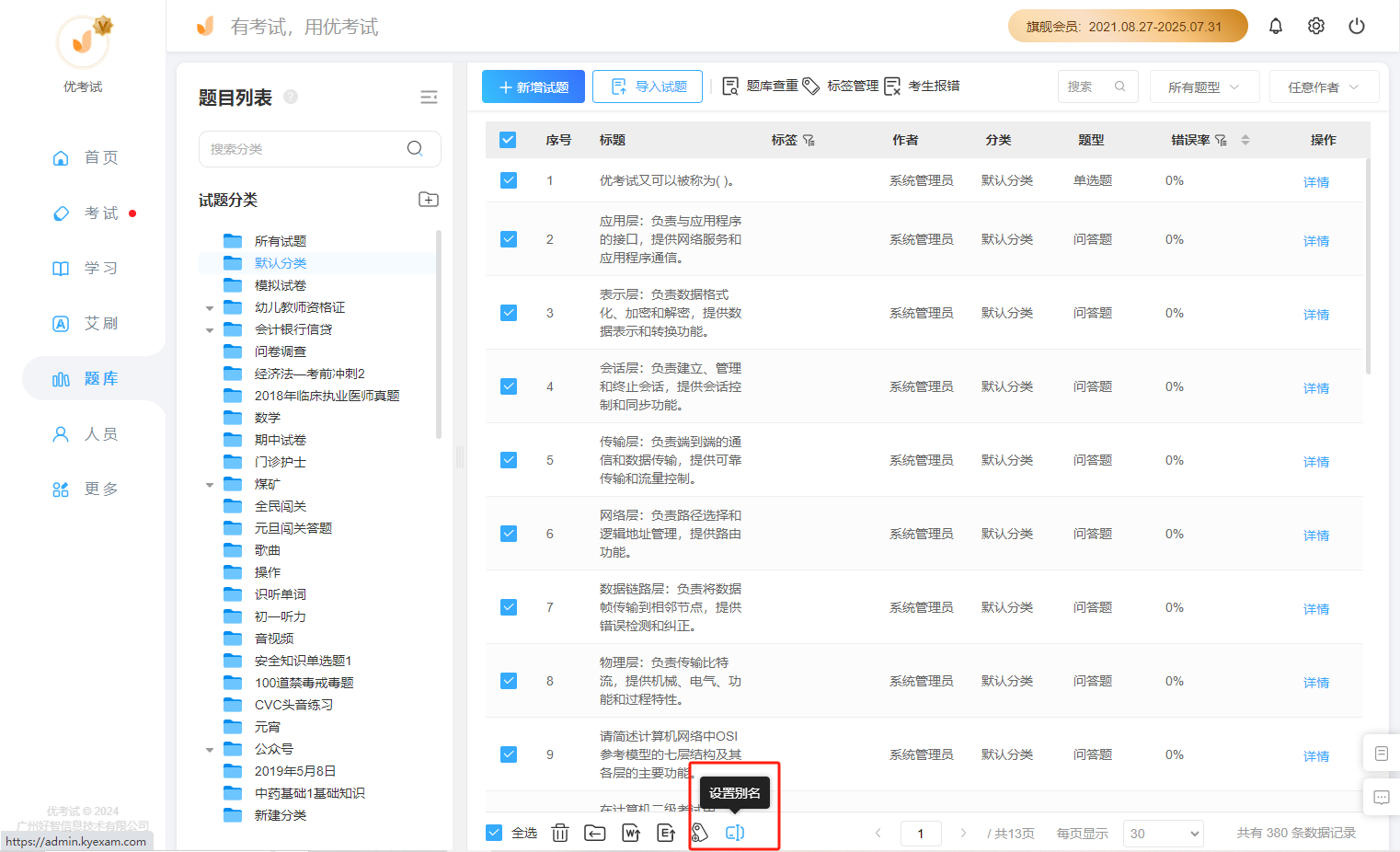1400x852 pixels.
Task: Select the 模拟试卷 category
Action: tap(281, 285)
